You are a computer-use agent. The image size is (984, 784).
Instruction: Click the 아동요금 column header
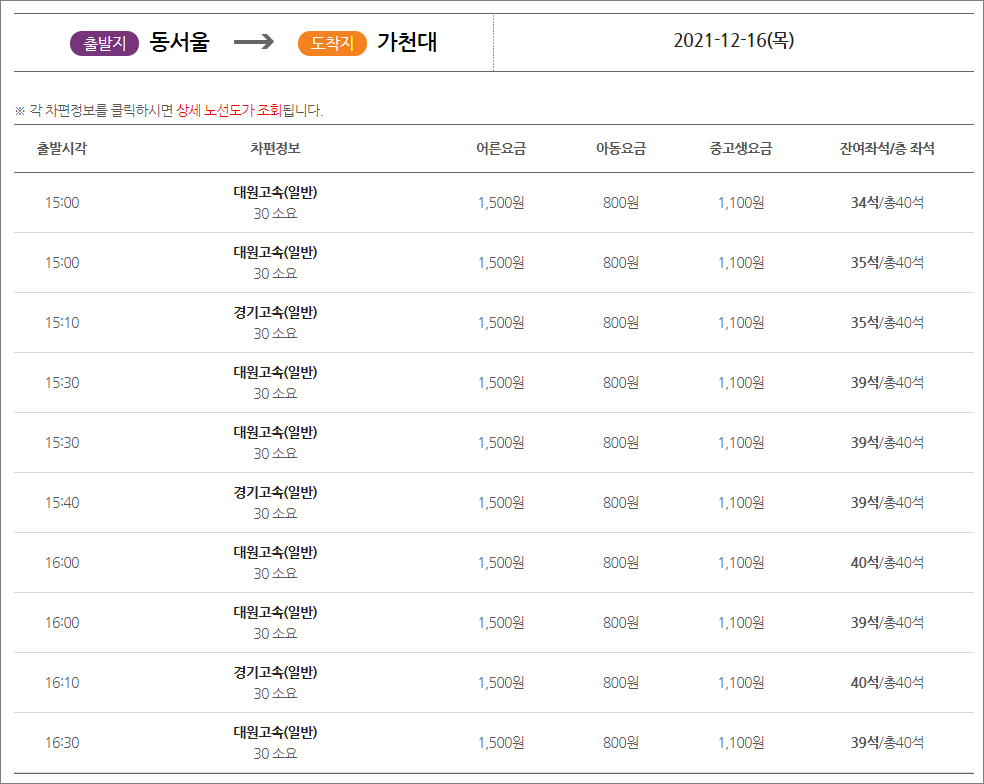621,147
